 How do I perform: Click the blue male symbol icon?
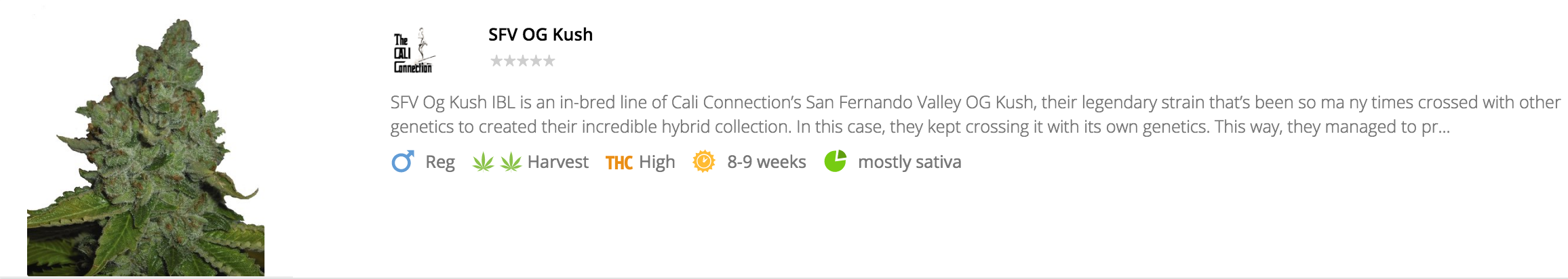[403, 162]
